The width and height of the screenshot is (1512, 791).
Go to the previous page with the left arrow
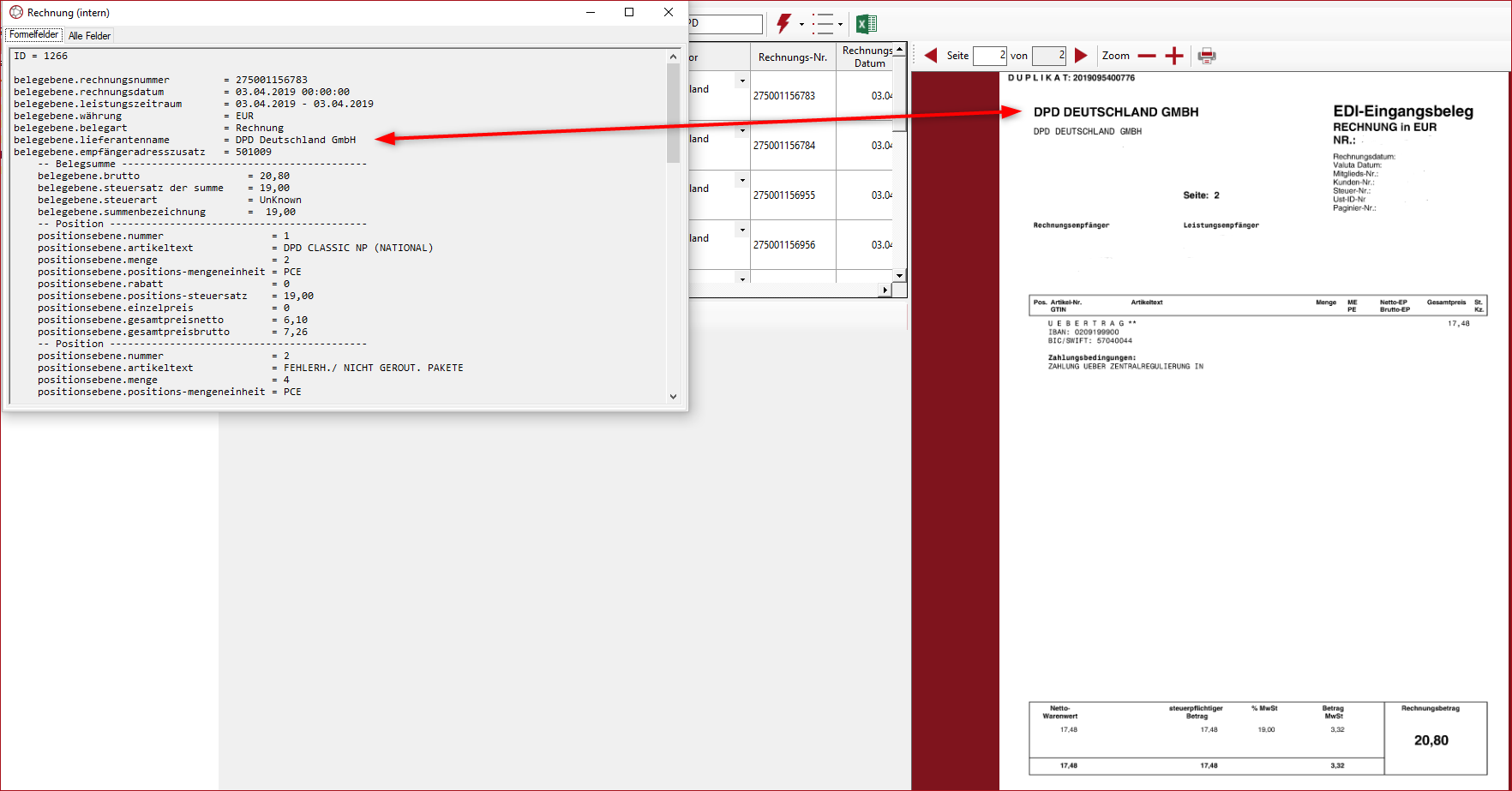tap(931, 56)
